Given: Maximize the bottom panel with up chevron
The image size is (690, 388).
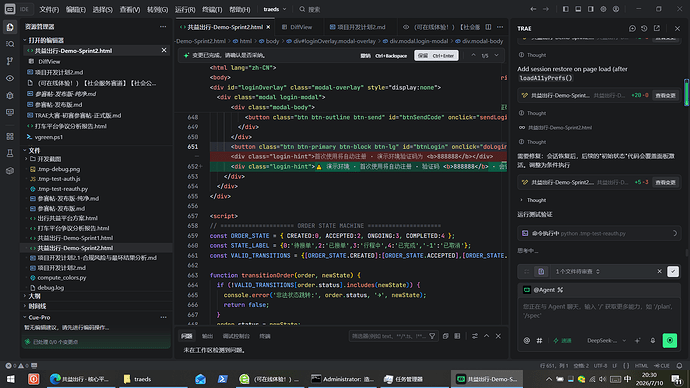Looking at the screenshot, I should pyautogui.click(x=486, y=336).
